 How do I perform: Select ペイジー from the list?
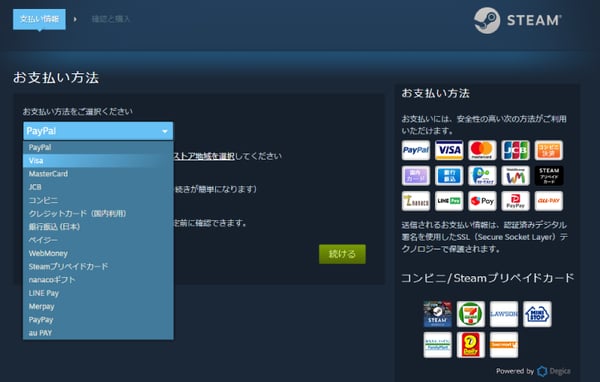click(98, 240)
